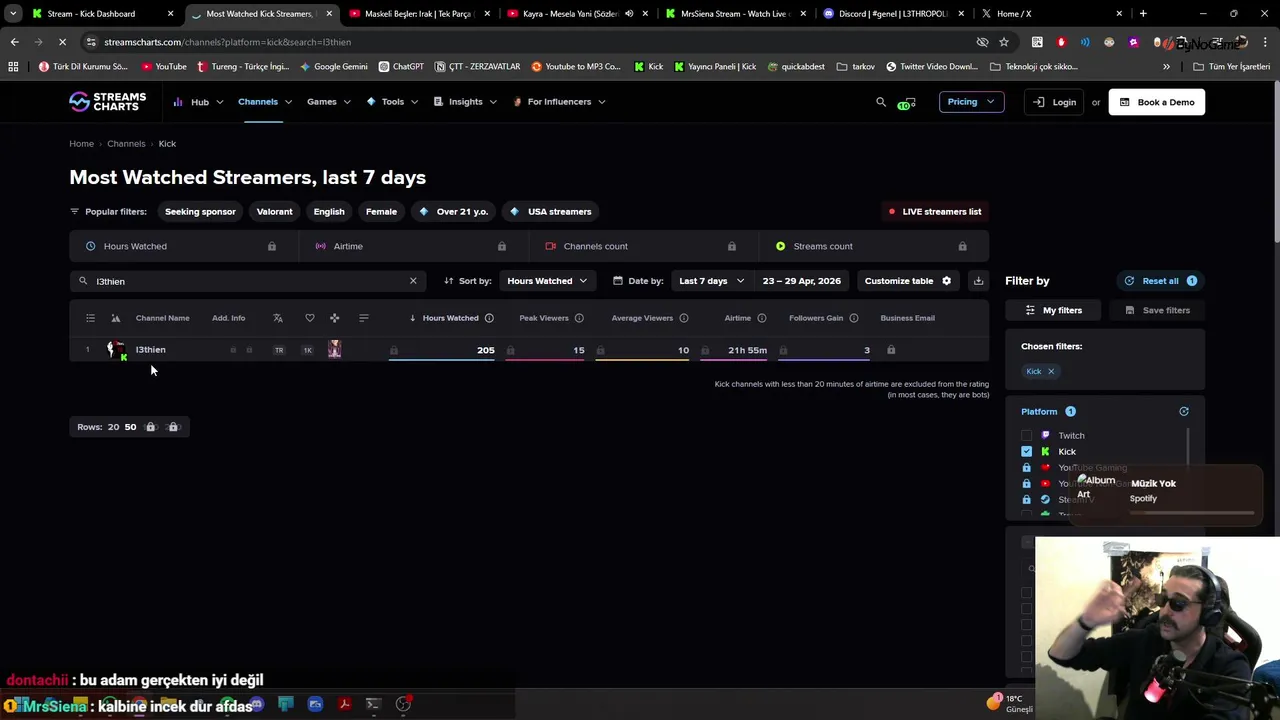
Task: Open the Pricing dropdown
Action: 971,102
